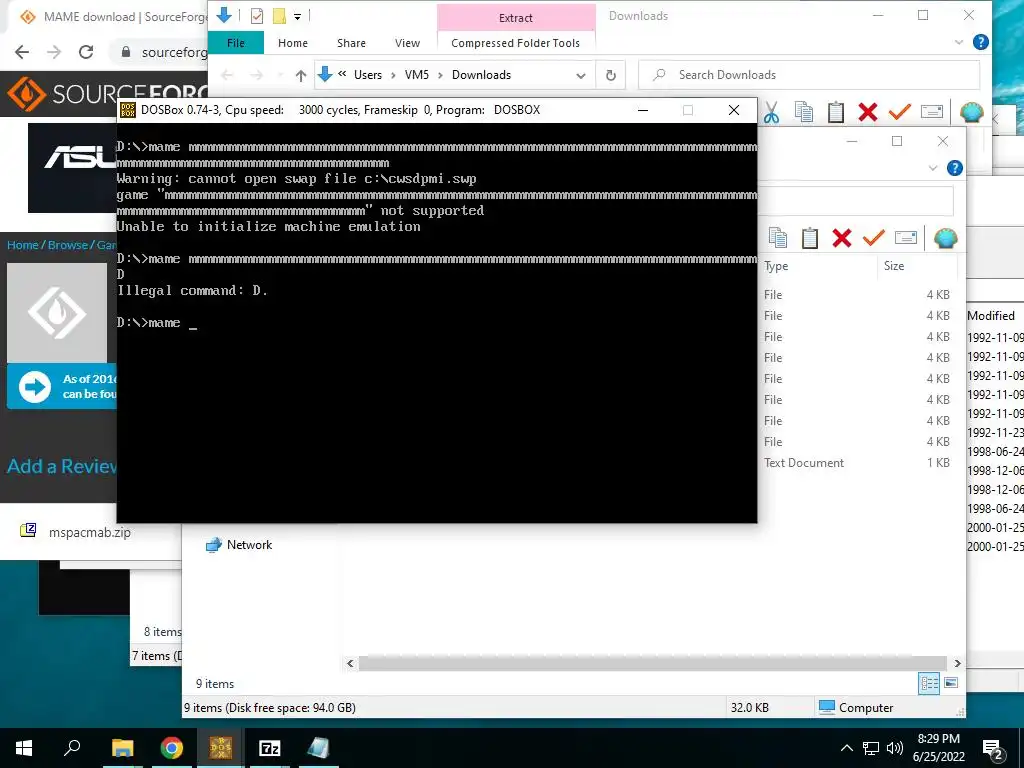
Task: Switch to Details view in the file list
Action: (929, 683)
